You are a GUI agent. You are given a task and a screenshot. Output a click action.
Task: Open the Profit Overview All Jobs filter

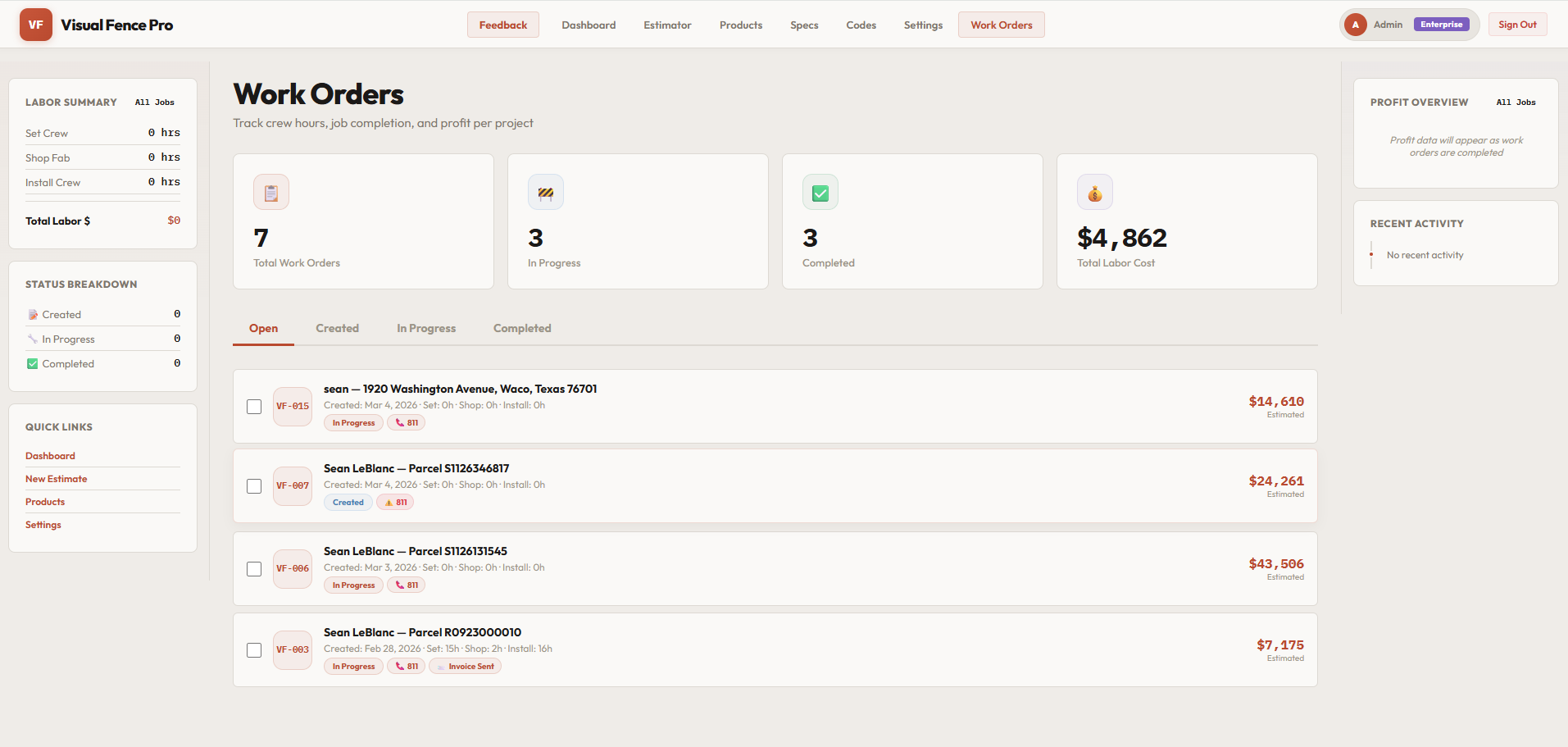coord(1516,102)
